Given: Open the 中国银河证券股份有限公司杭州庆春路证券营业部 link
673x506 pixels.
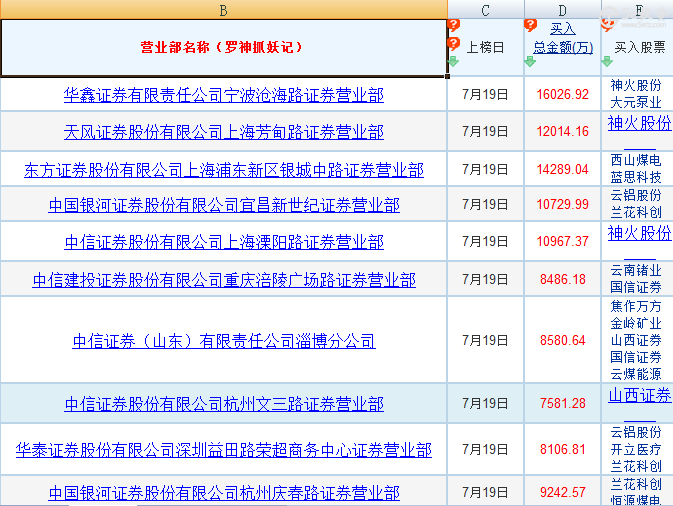Looking at the screenshot, I should [224, 493].
